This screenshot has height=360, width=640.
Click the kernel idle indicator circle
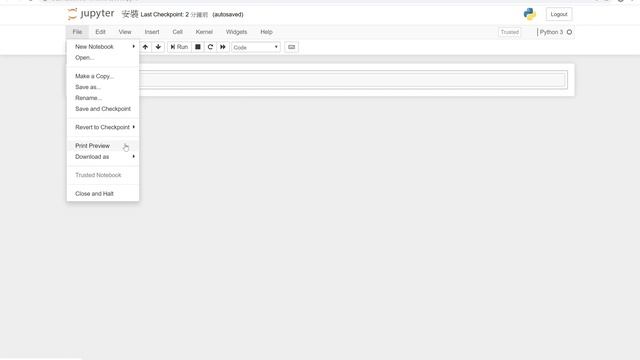point(569,32)
